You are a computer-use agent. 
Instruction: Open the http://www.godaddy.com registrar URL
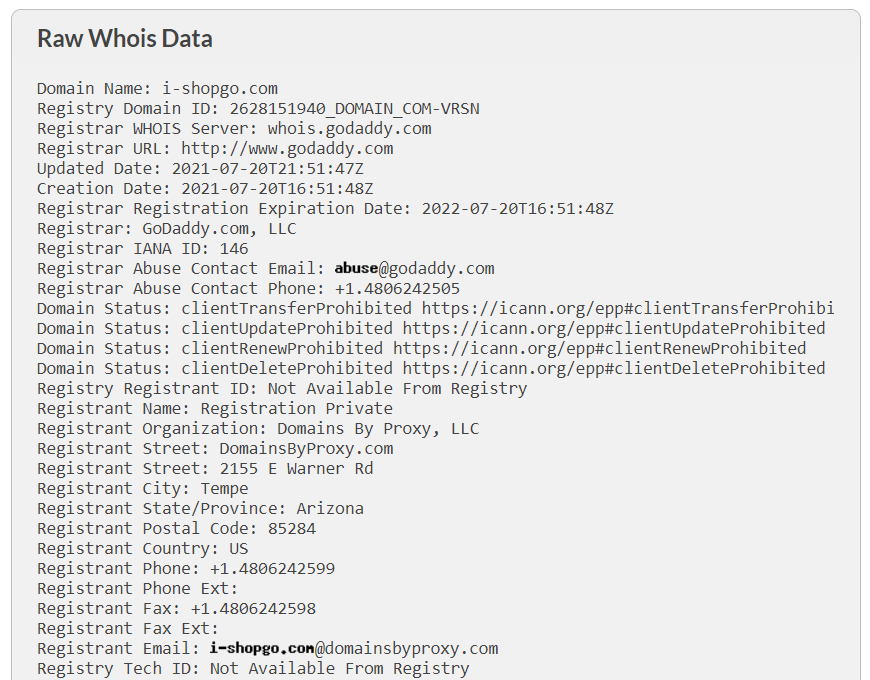pos(287,149)
